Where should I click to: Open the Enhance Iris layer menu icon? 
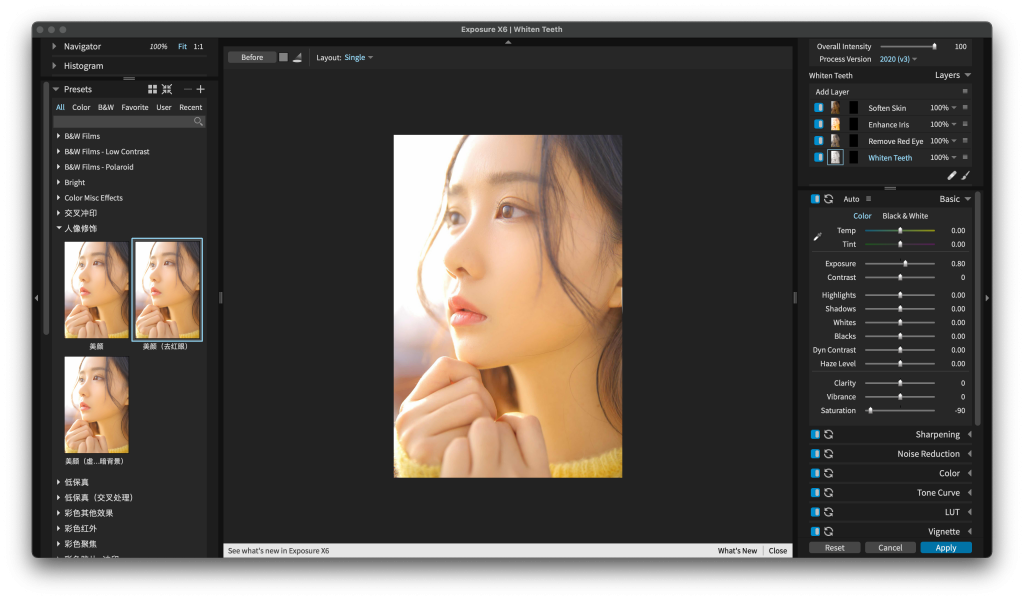965,124
